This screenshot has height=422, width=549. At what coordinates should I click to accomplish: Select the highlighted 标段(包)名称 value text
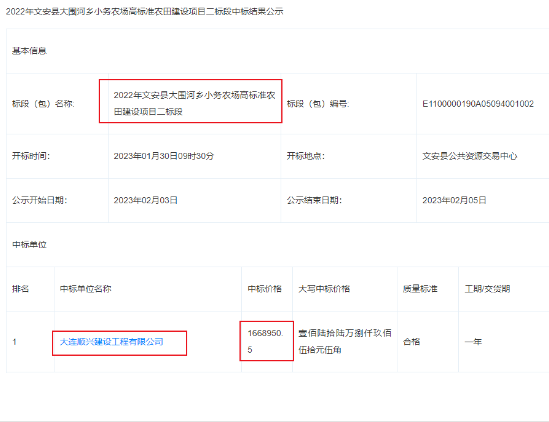[194, 103]
